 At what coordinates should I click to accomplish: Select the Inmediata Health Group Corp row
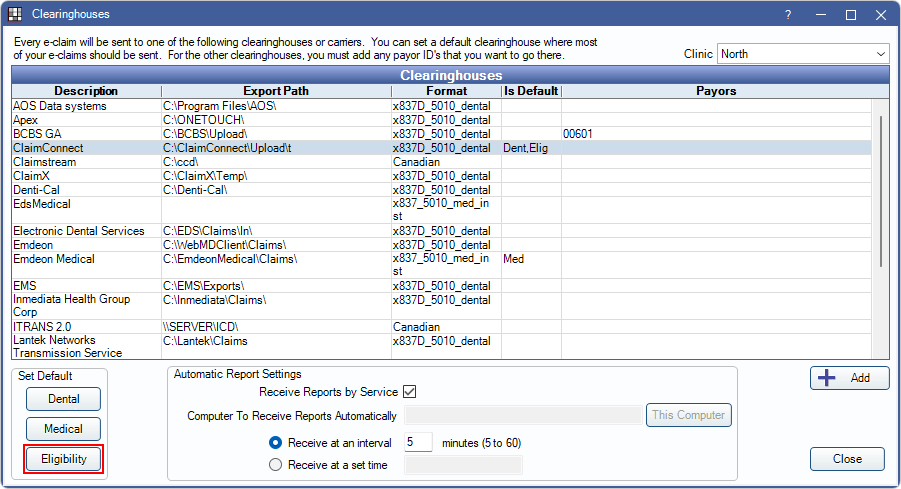pos(441,306)
